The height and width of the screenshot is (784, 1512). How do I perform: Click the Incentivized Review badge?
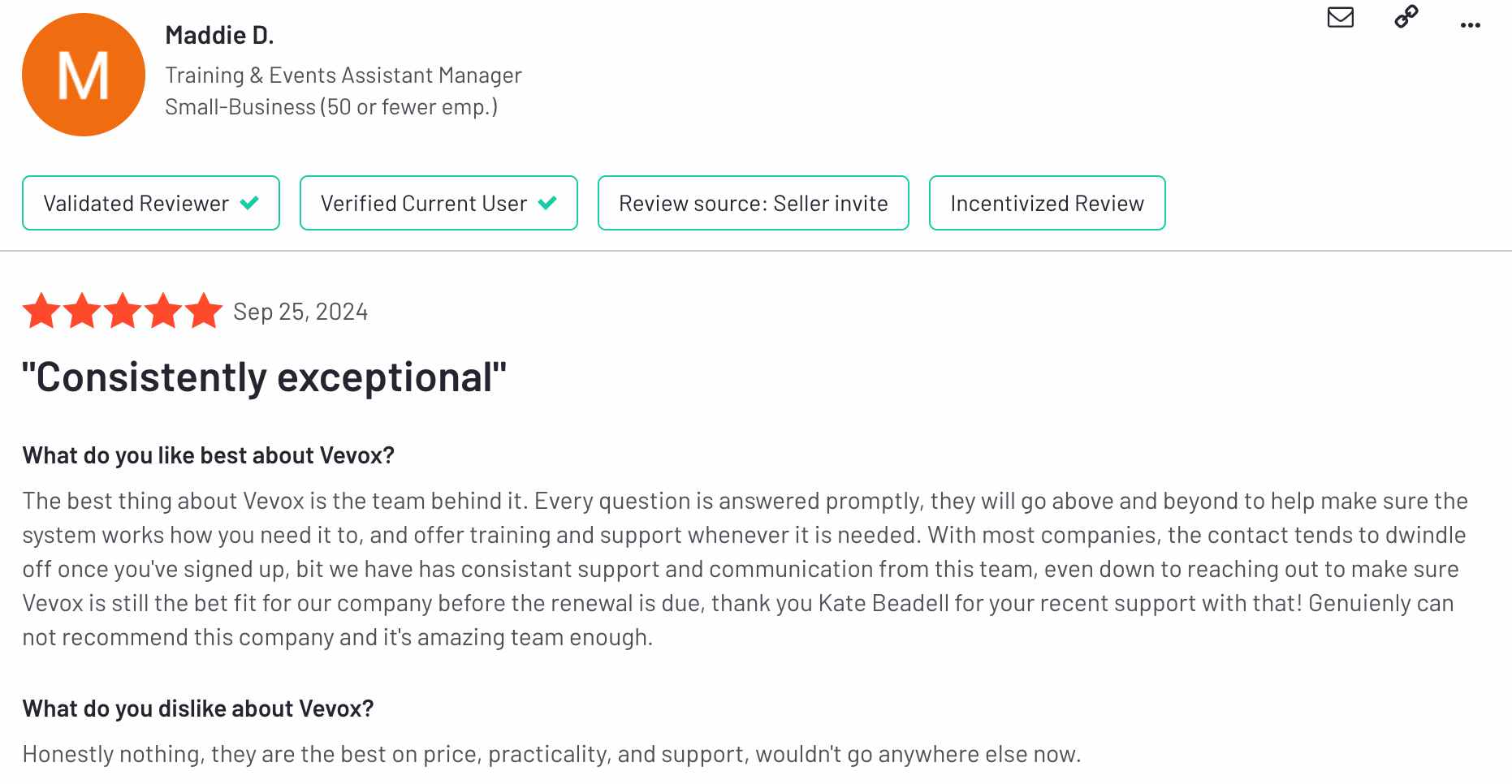point(1047,204)
